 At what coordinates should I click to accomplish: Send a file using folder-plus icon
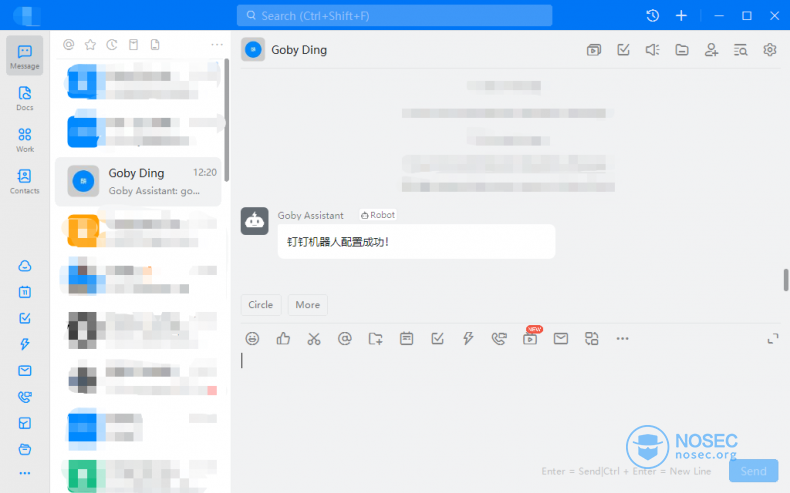(x=375, y=339)
